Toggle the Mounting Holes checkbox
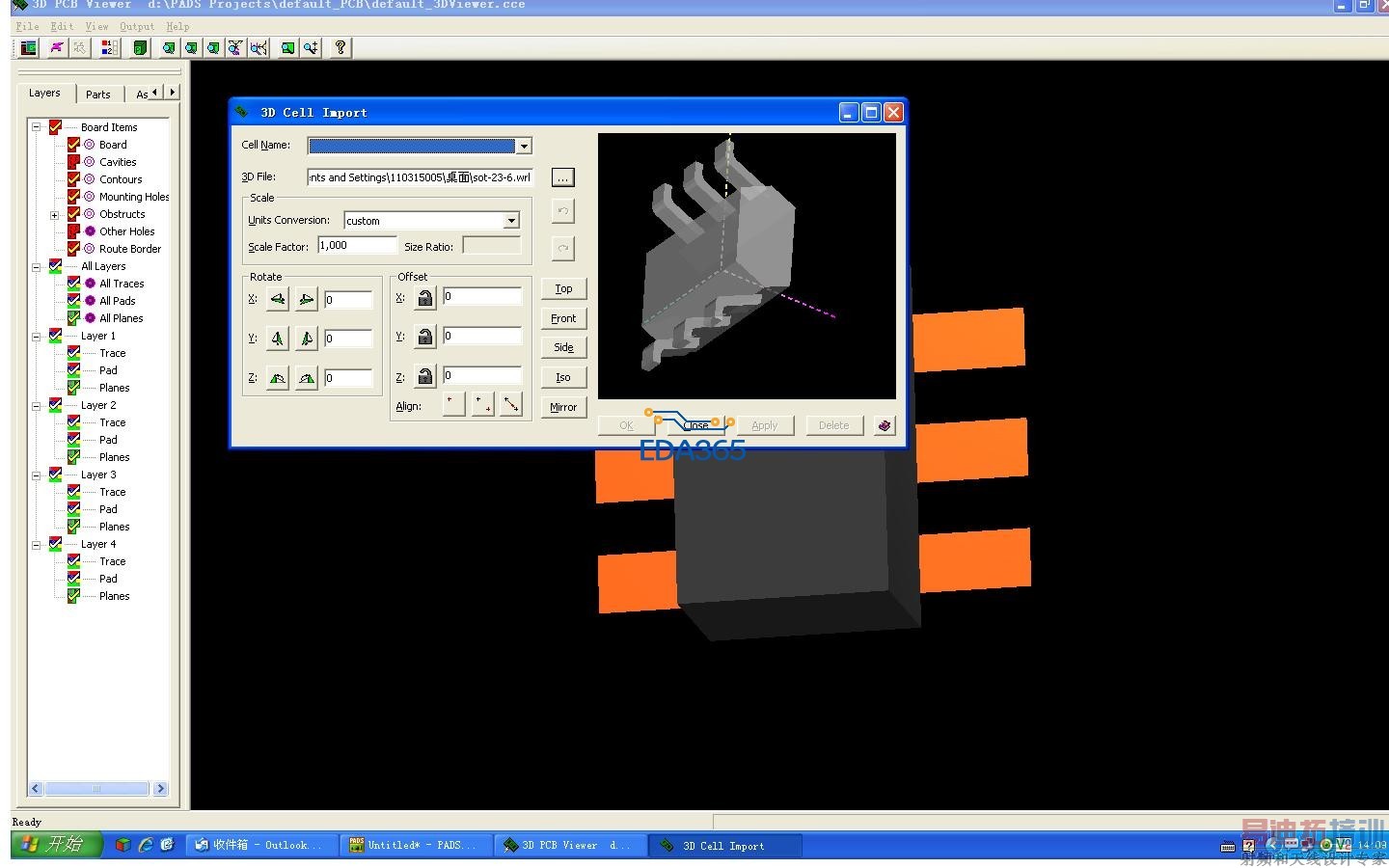Viewport: 1389px width, 868px height. [73, 197]
